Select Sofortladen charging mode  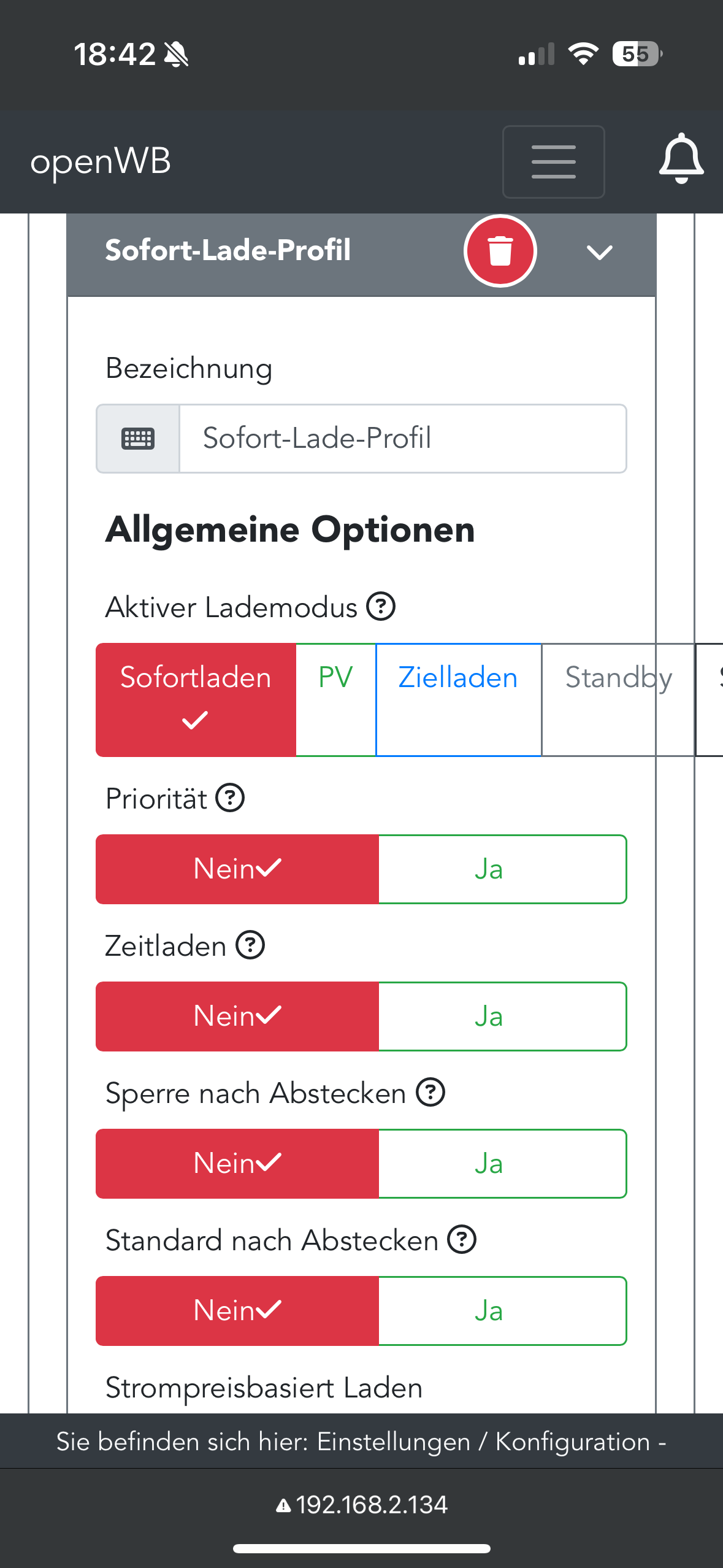coord(196,699)
